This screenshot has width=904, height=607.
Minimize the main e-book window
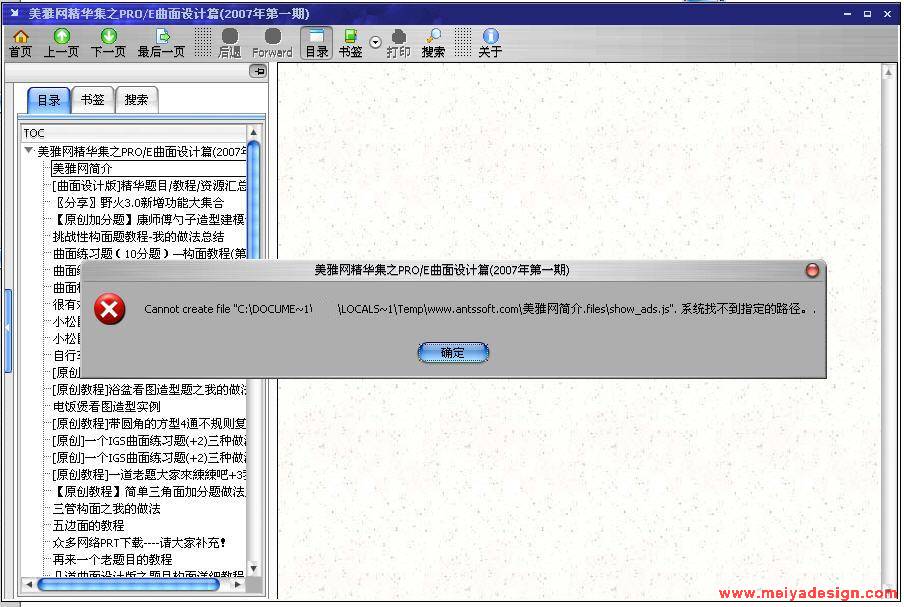pyautogui.click(x=848, y=14)
